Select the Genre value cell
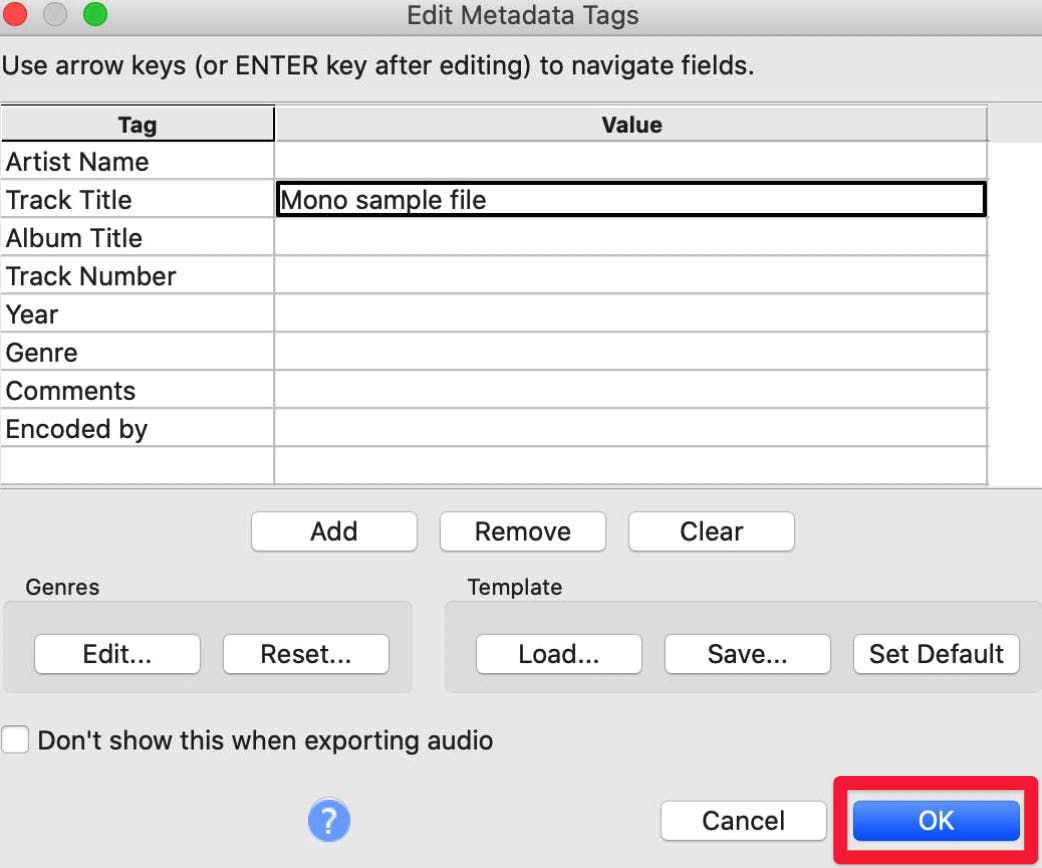 [x=630, y=352]
